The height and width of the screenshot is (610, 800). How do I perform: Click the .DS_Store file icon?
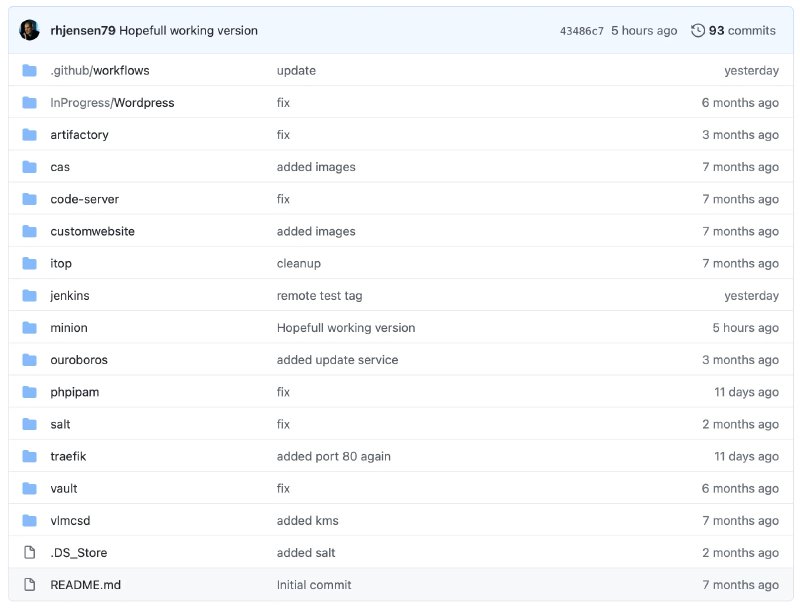30,552
